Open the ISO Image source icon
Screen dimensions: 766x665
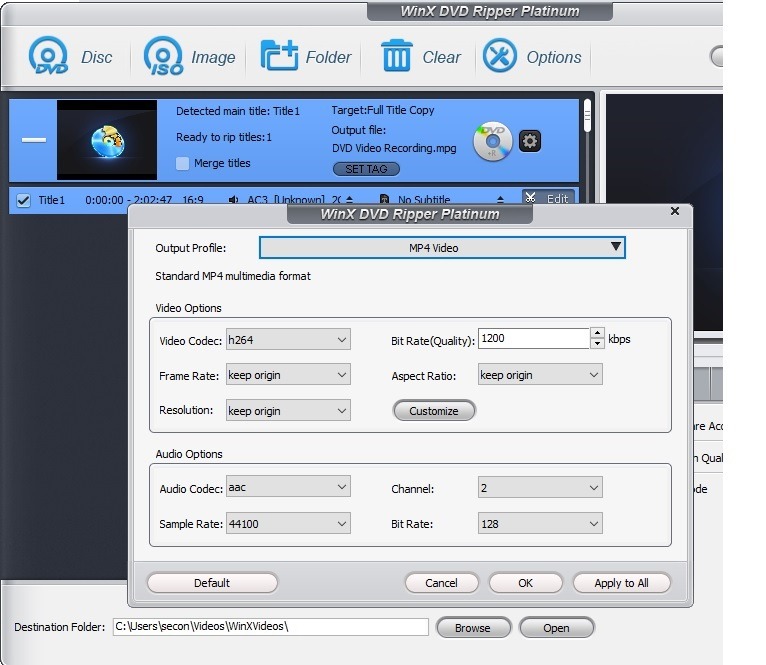(164, 56)
